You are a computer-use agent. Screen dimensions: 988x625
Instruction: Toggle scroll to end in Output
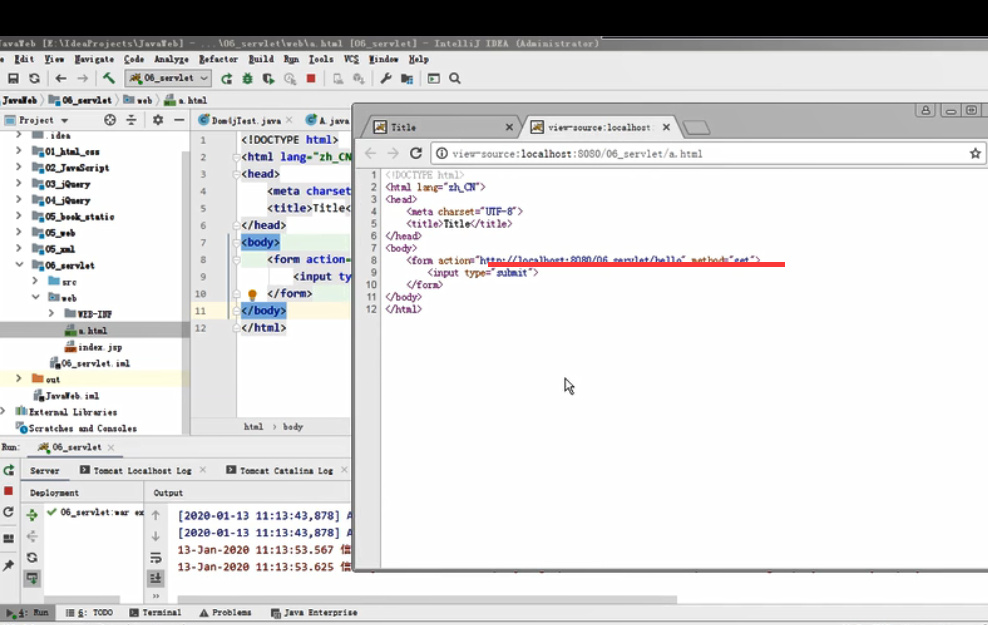click(x=156, y=578)
